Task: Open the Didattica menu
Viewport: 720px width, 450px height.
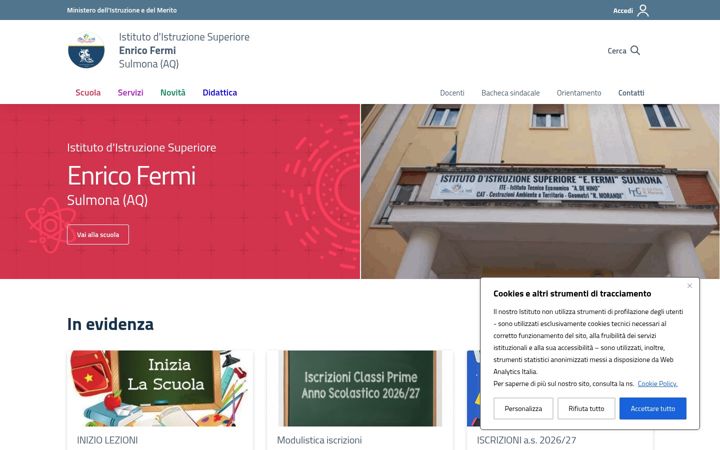Action: (x=219, y=93)
